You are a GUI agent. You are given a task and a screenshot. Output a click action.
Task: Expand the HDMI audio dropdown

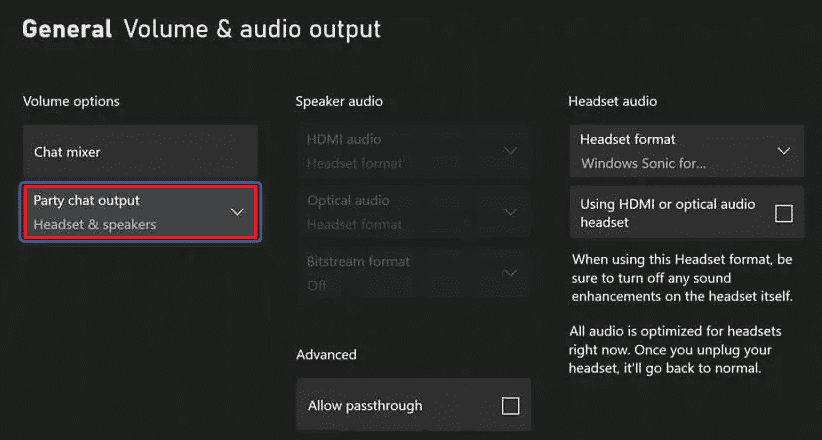coord(413,152)
